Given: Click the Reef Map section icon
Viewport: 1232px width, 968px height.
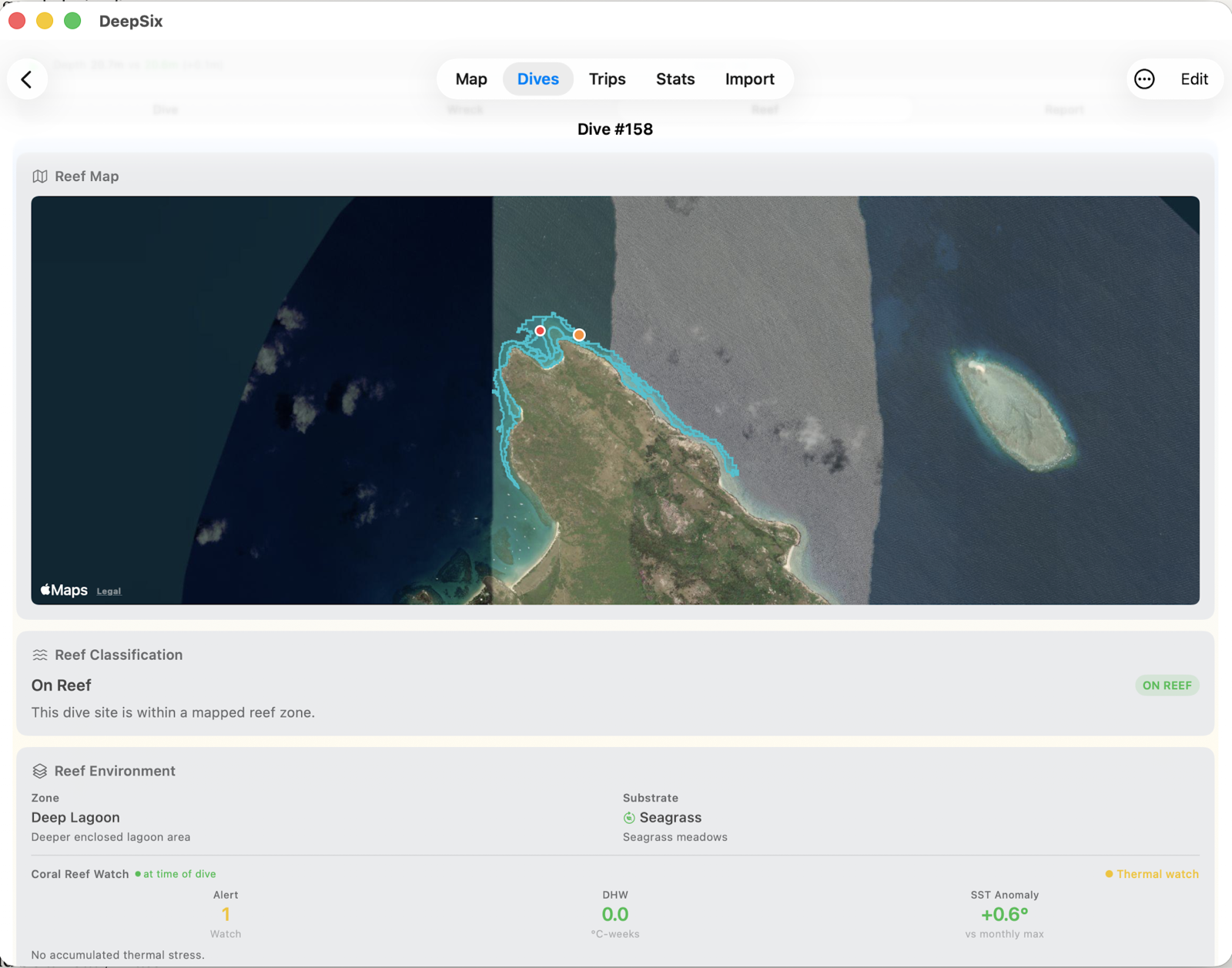Looking at the screenshot, I should point(40,176).
